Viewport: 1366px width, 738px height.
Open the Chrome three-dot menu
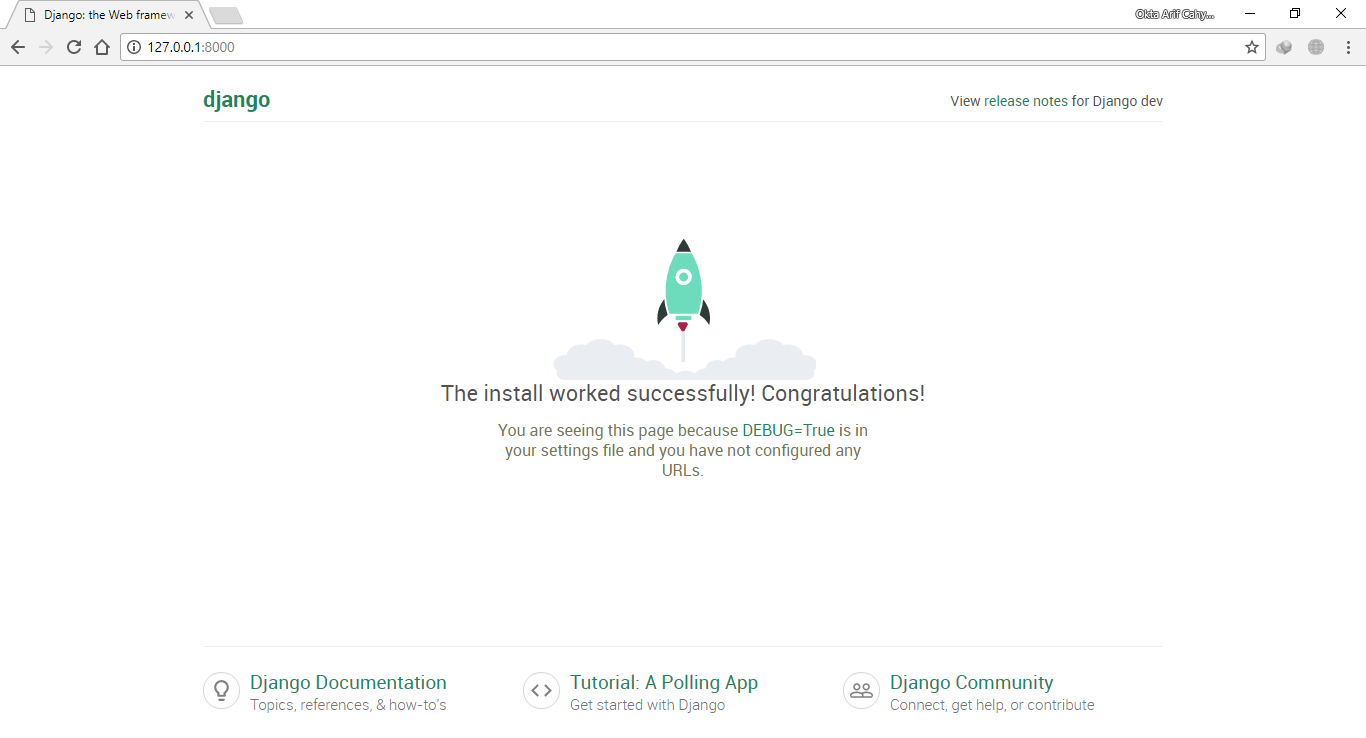point(1347,47)
